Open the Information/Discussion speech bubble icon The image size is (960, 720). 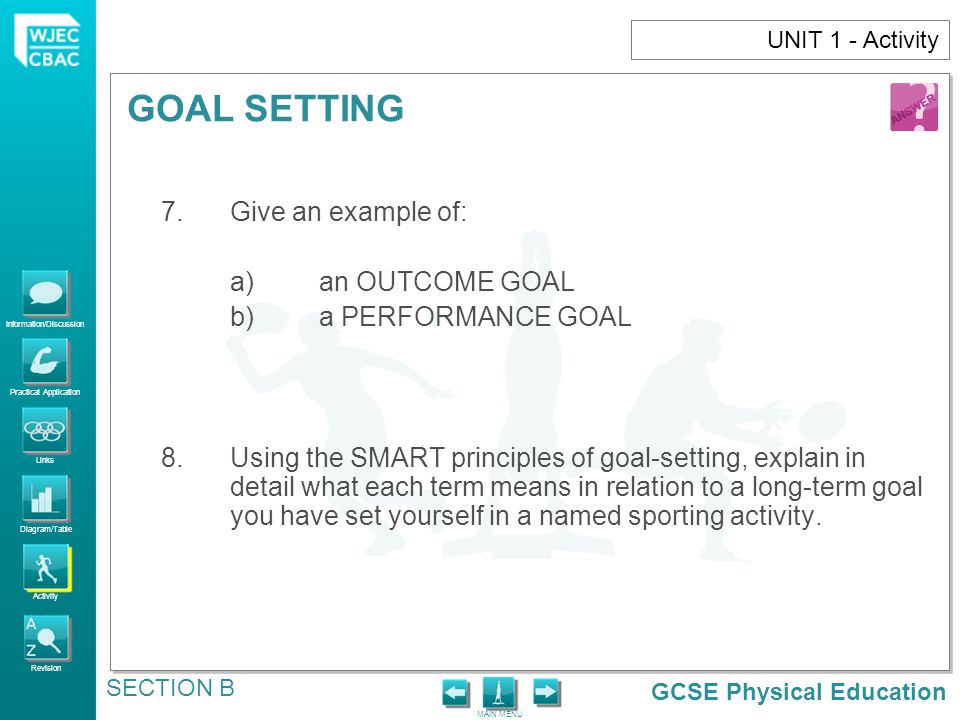pos(45,293)
